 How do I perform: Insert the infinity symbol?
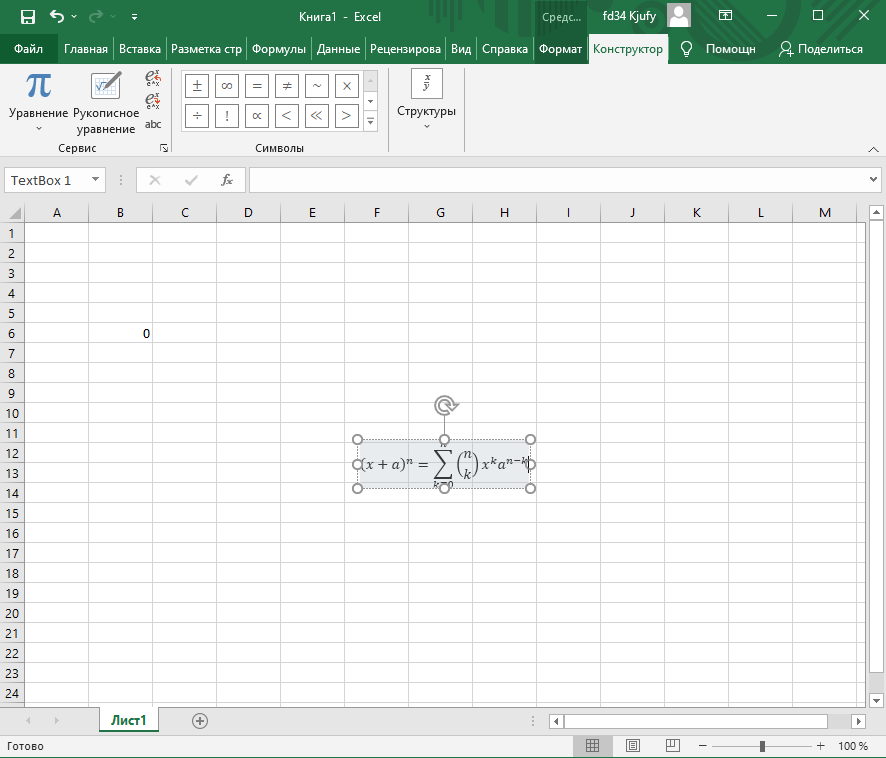[227, 86]
